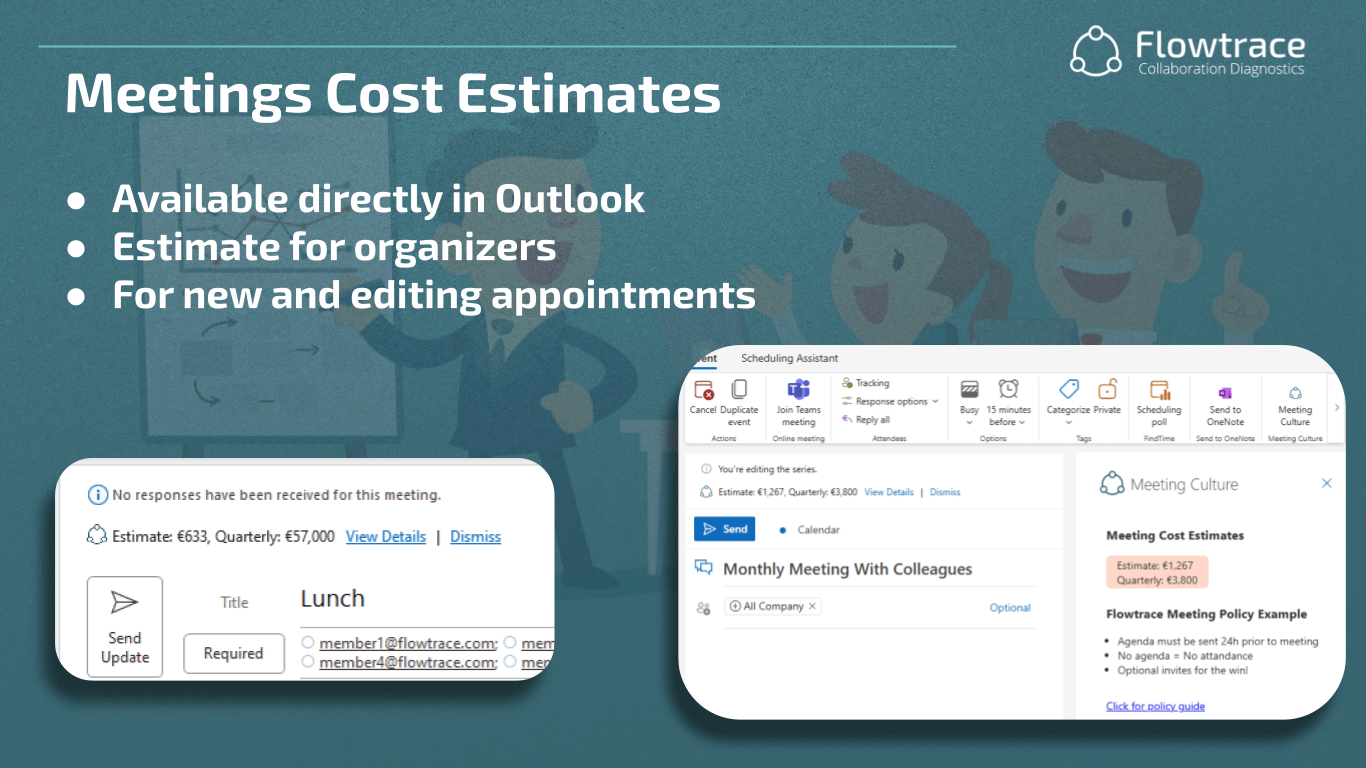Open the Click for policy guide link

coord(1155,706)
